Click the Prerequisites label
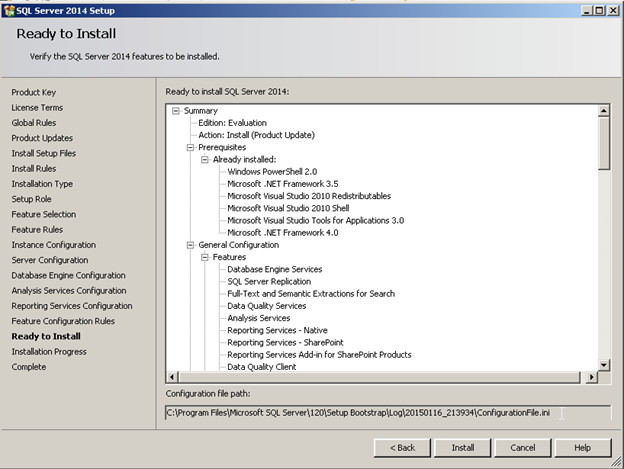The width and height of the screenshot is (624, 469). (x=222, y=148)
